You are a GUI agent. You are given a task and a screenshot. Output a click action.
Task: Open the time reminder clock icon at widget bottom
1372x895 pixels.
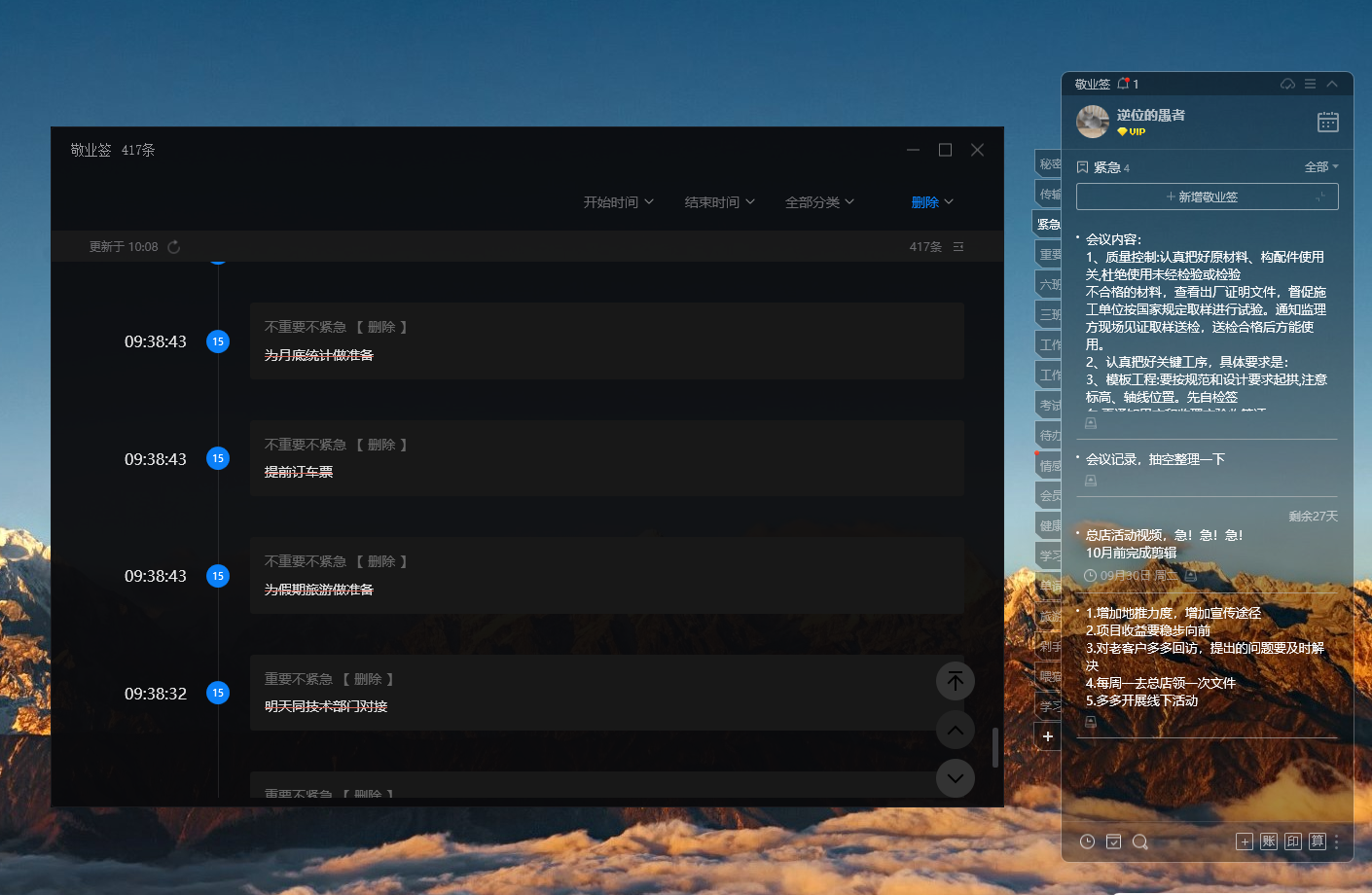(1087, 841)
